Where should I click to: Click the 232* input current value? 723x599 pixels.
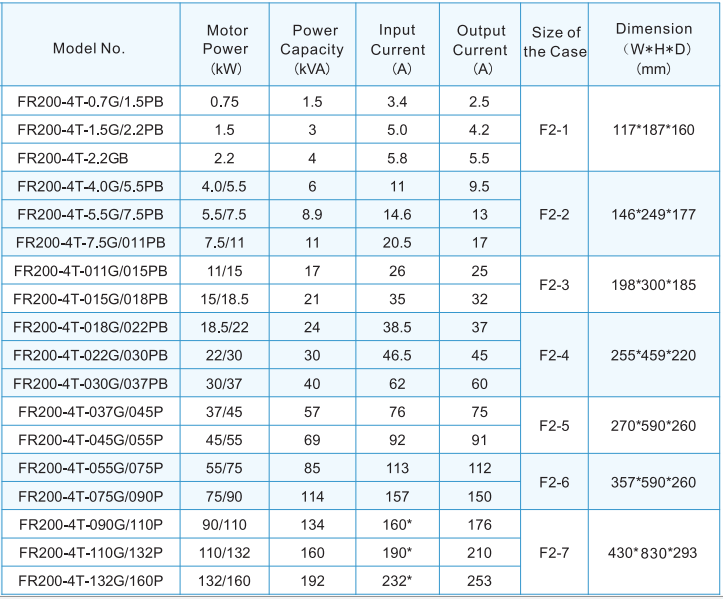tap(397, 579)
